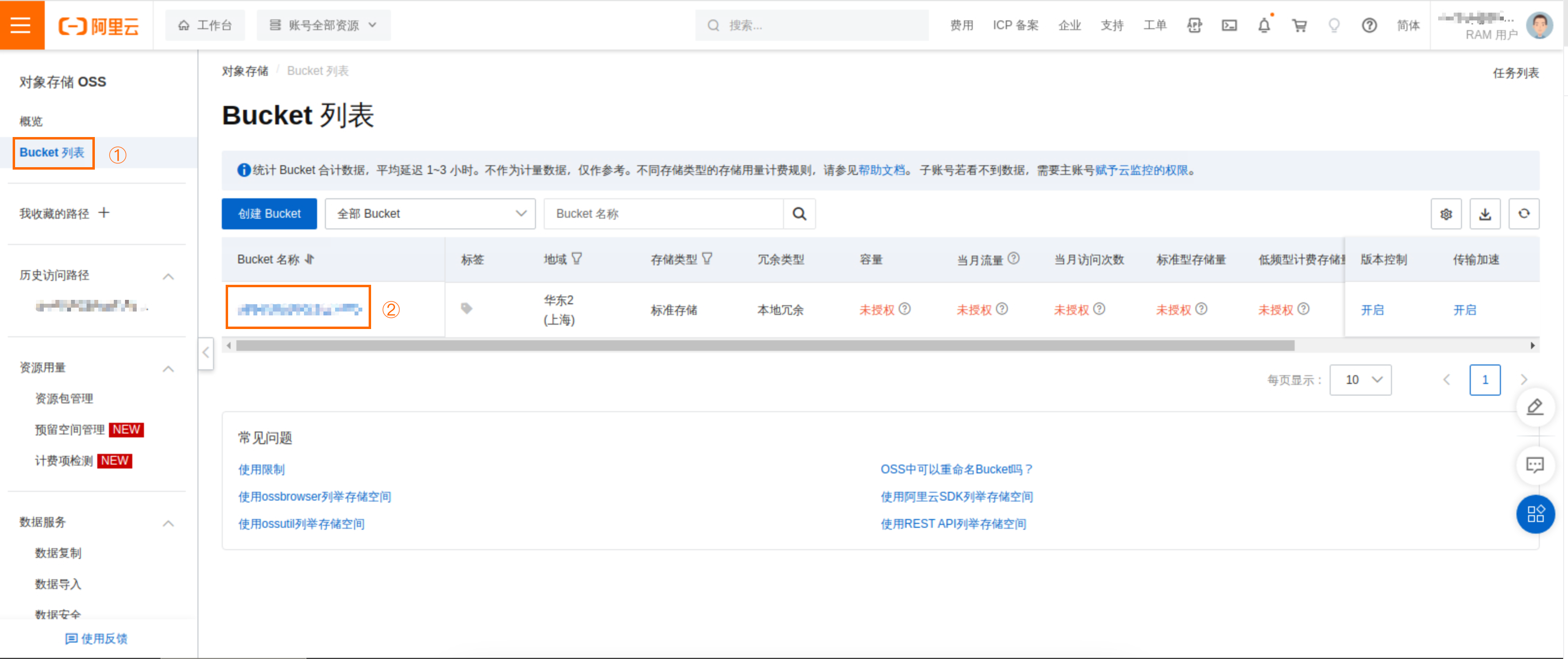This screenshot has width=1568, height=659.
Task: Open the notifications bell icon
Action: coord(1264,26)
